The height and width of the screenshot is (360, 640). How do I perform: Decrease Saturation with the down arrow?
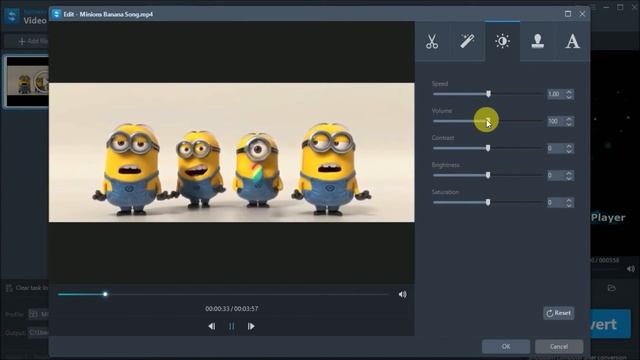tap(569, 205)
